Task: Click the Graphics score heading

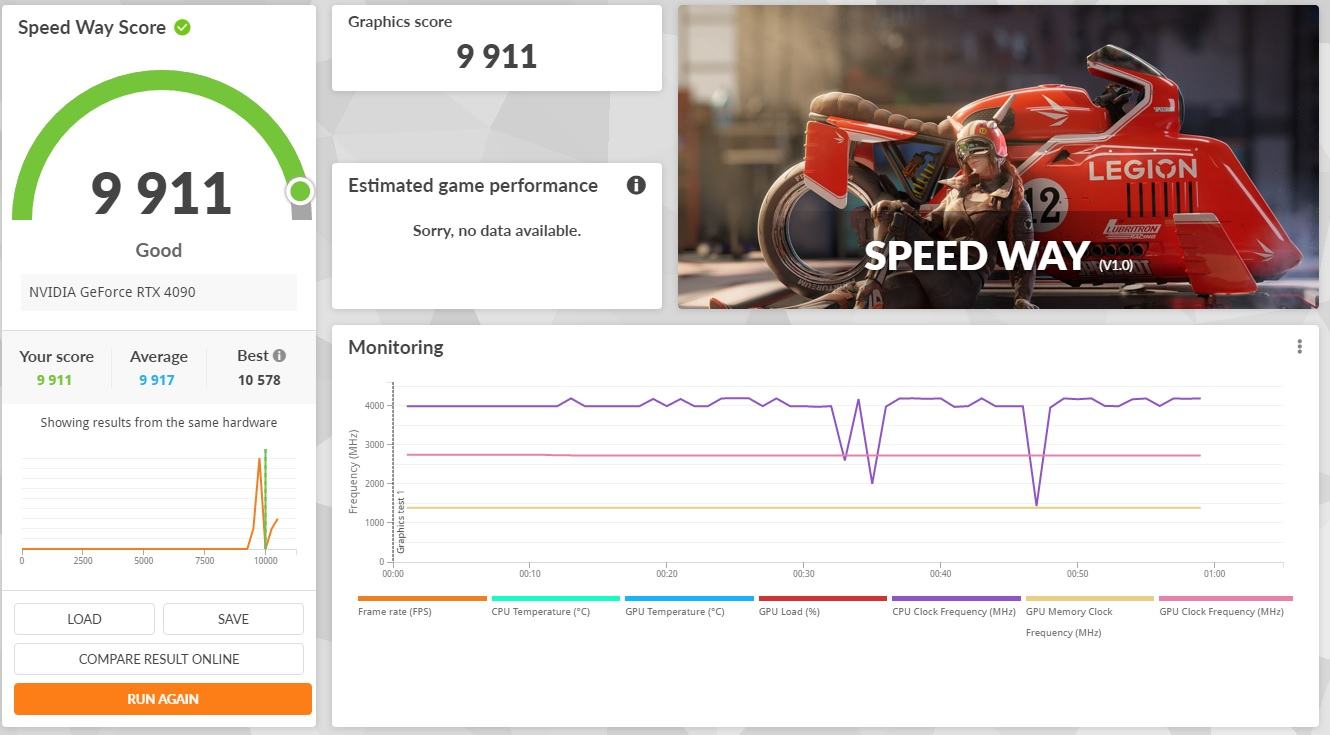Action: click(x=400, y=21)
